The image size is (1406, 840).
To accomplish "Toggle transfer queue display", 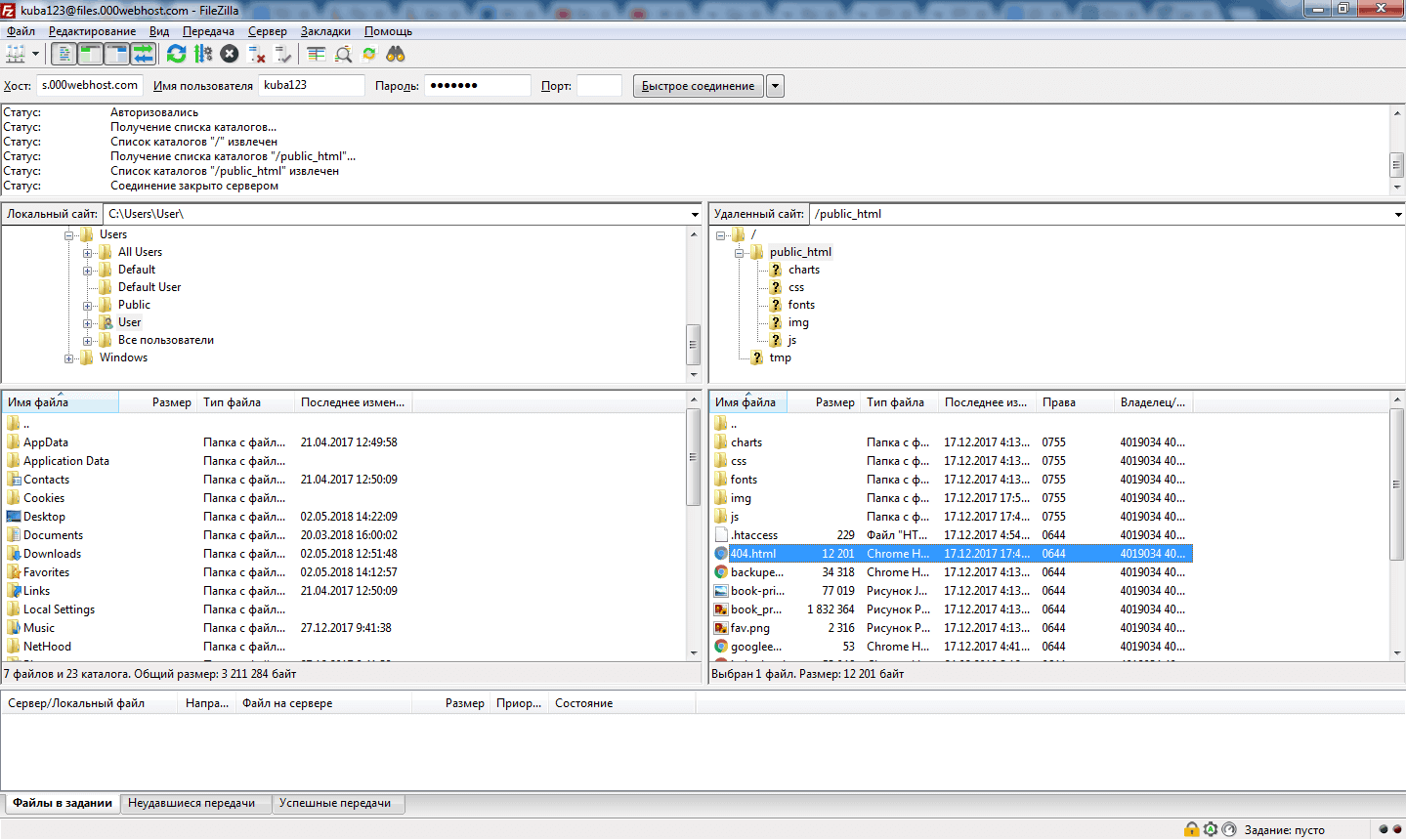I will [143, 54].
